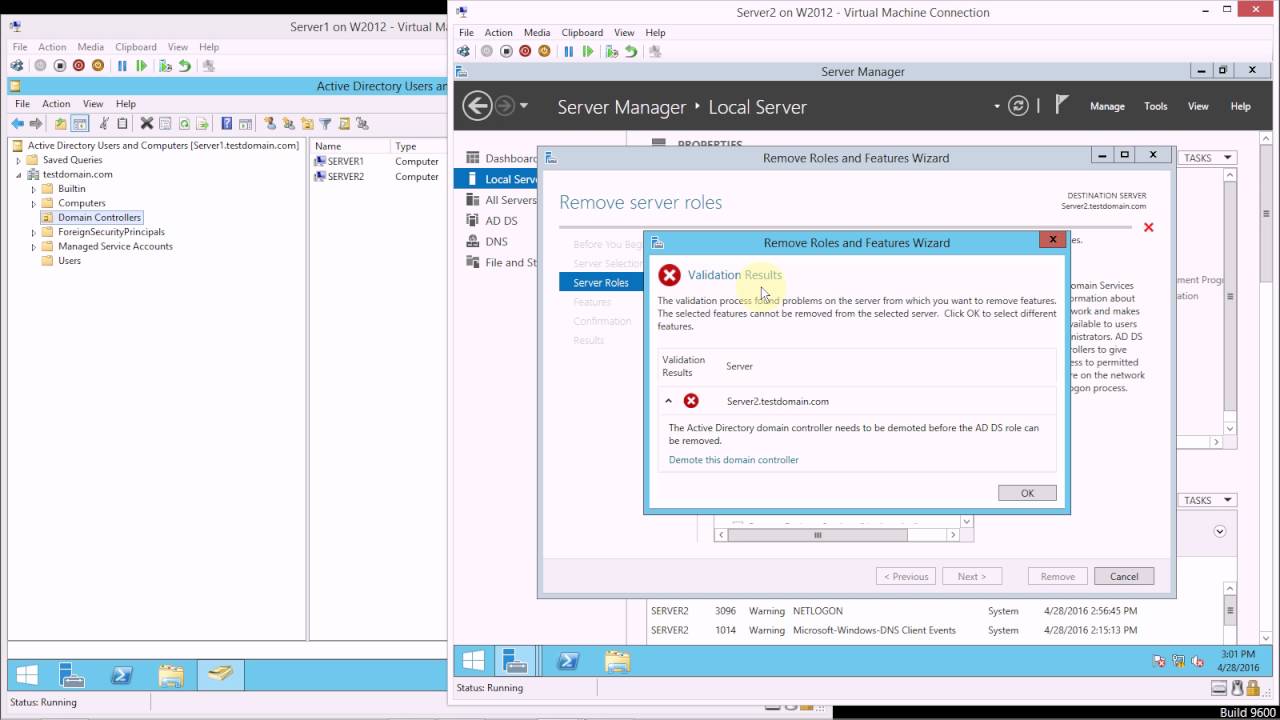The height and width of the screenshot is (720, 1280).
Task: Open Start button on Server2 taskbar
Action: 473,660
